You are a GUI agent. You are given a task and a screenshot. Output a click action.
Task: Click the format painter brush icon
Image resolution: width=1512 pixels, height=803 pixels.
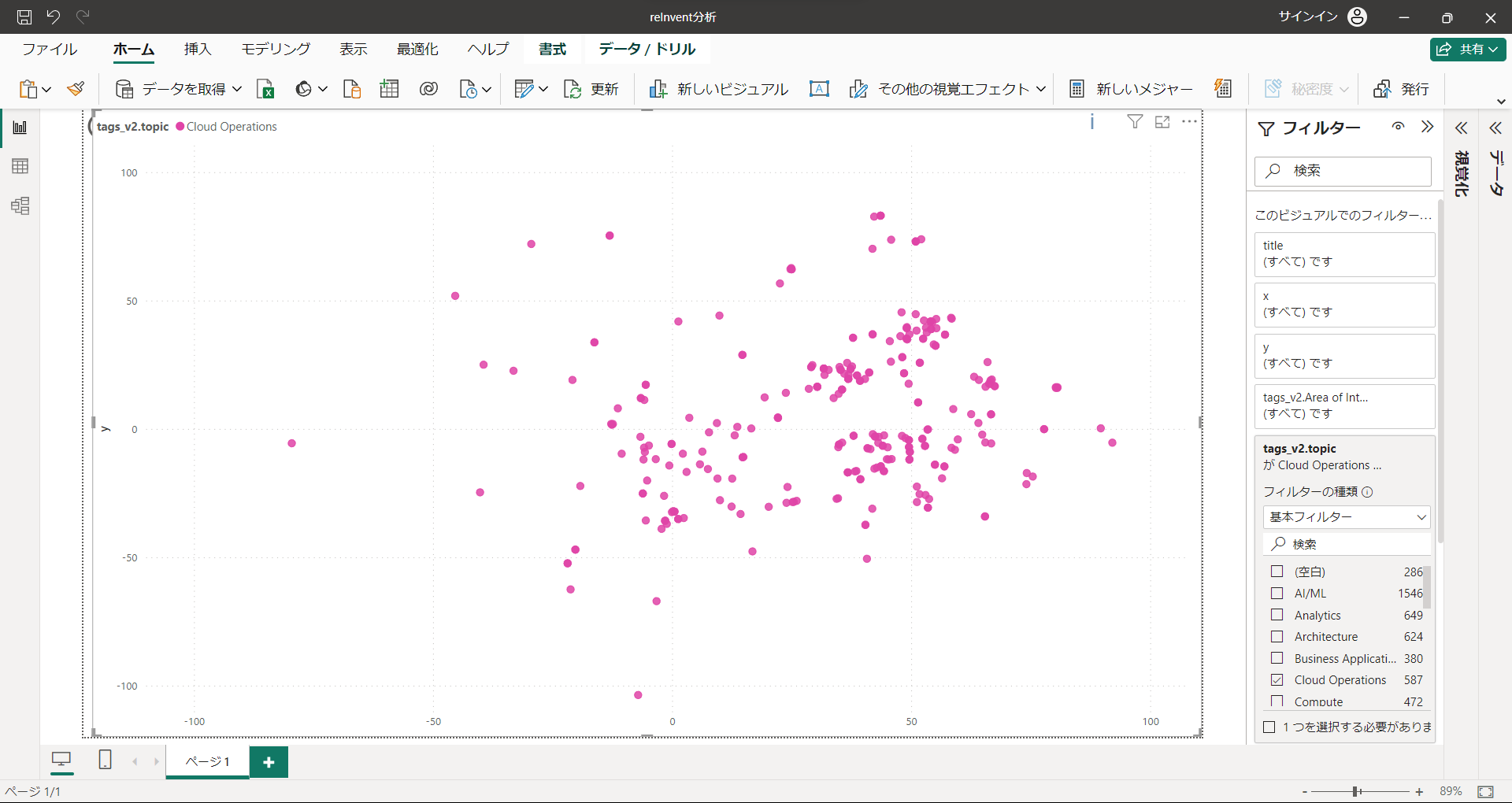pyautogui.click(x=76, y=89)
